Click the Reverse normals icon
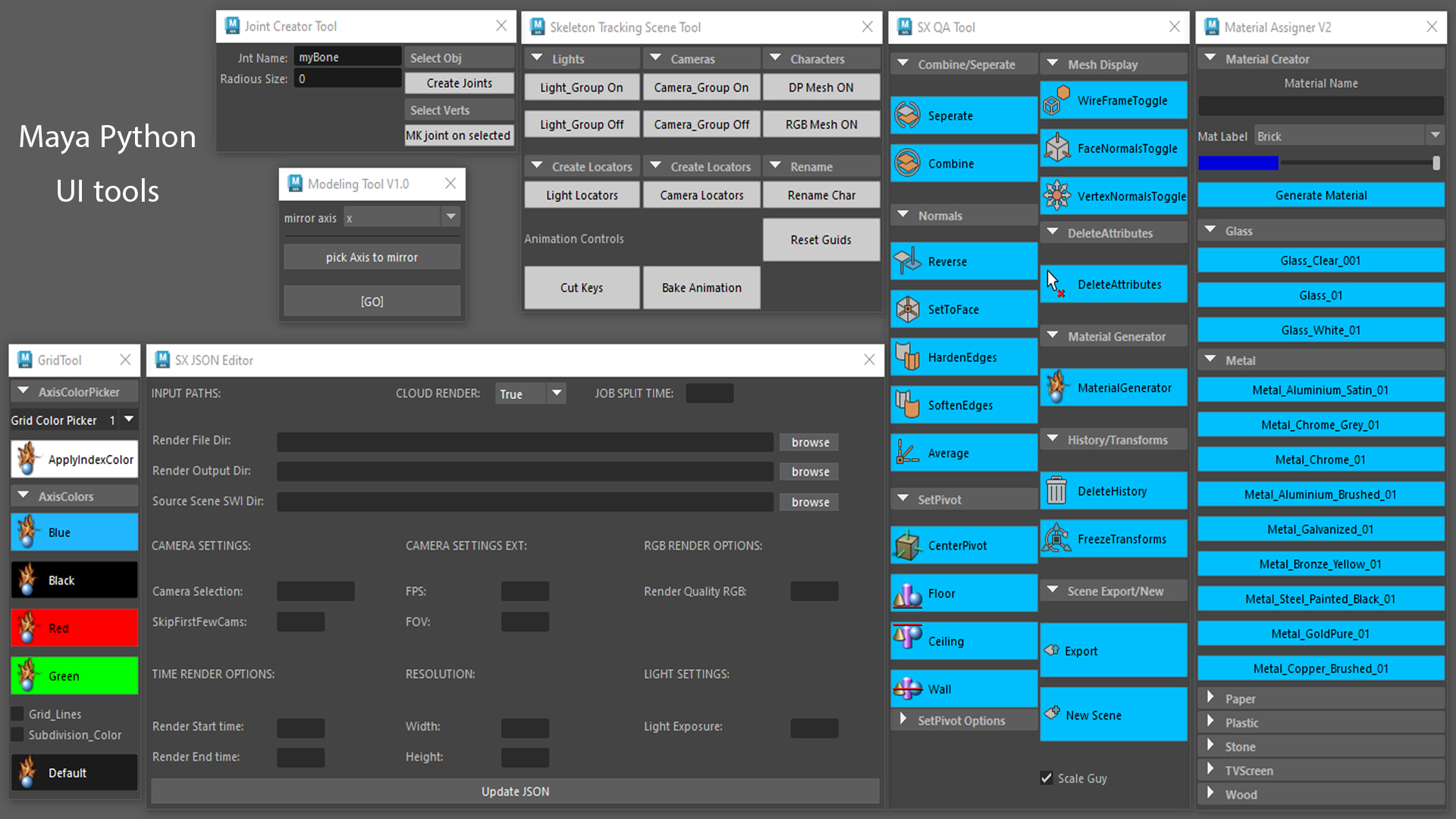Viewport: 1456px width, 819px height. click(907, 261)
